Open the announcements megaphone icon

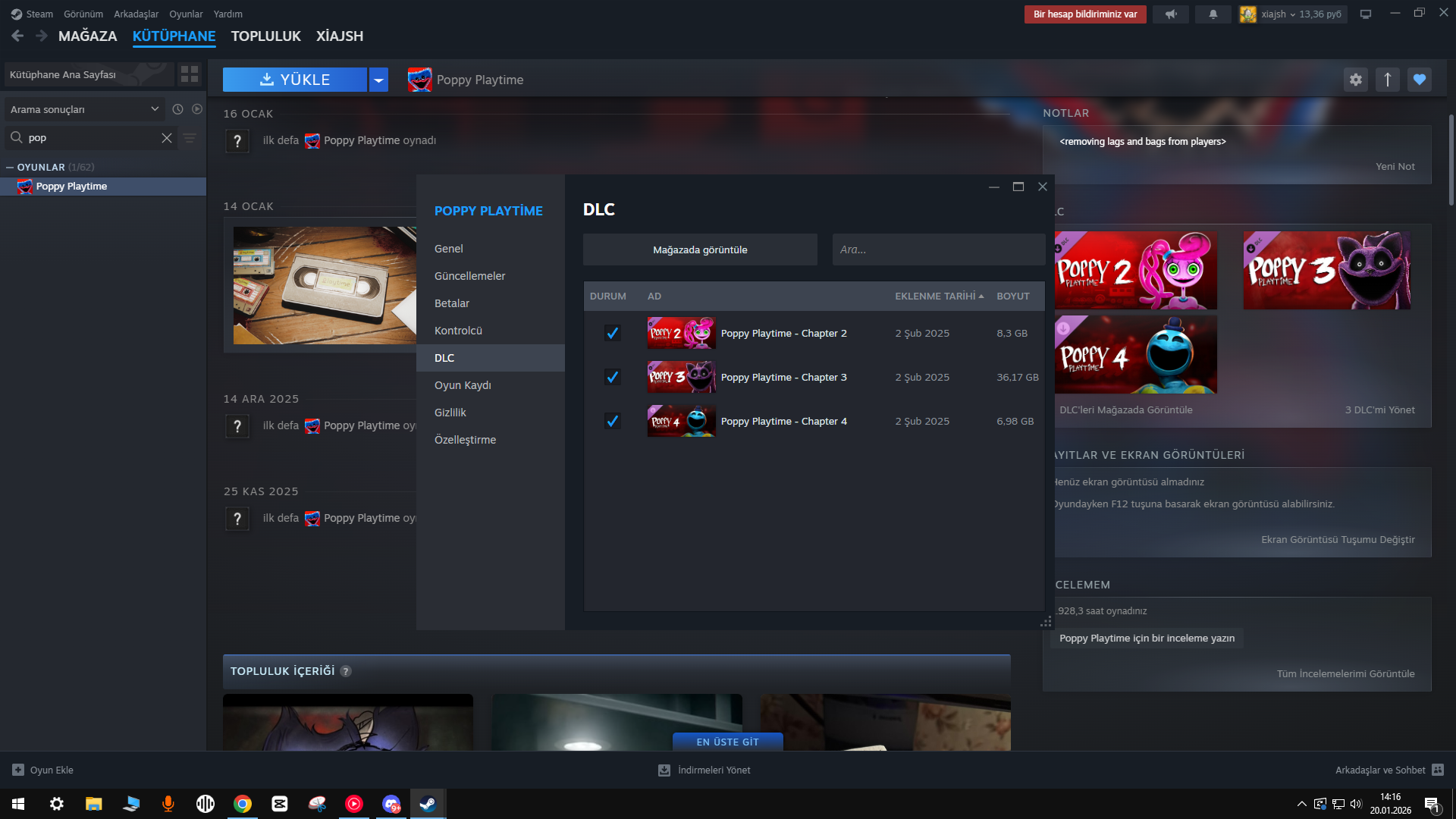[x=1171, y=14]
